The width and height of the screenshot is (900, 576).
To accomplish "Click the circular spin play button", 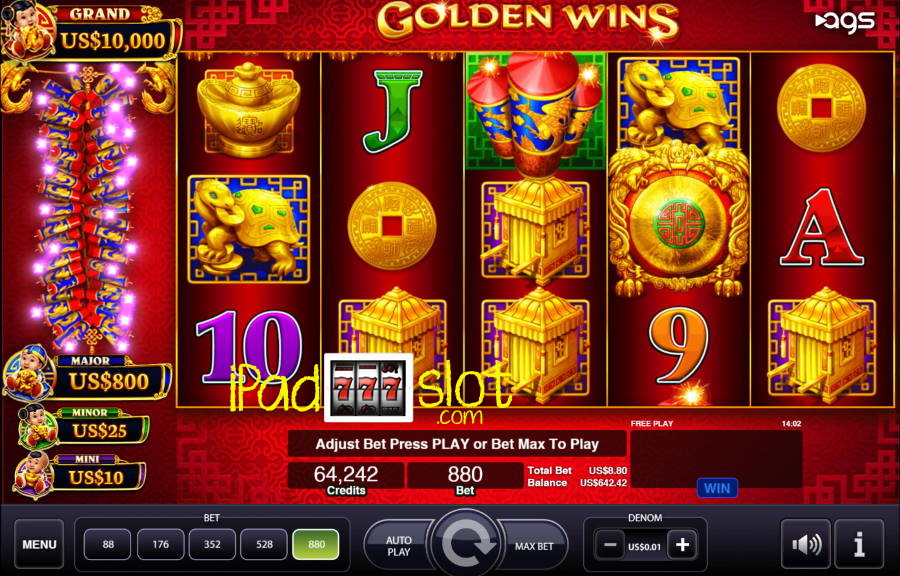I will click(x=465, y=543).
